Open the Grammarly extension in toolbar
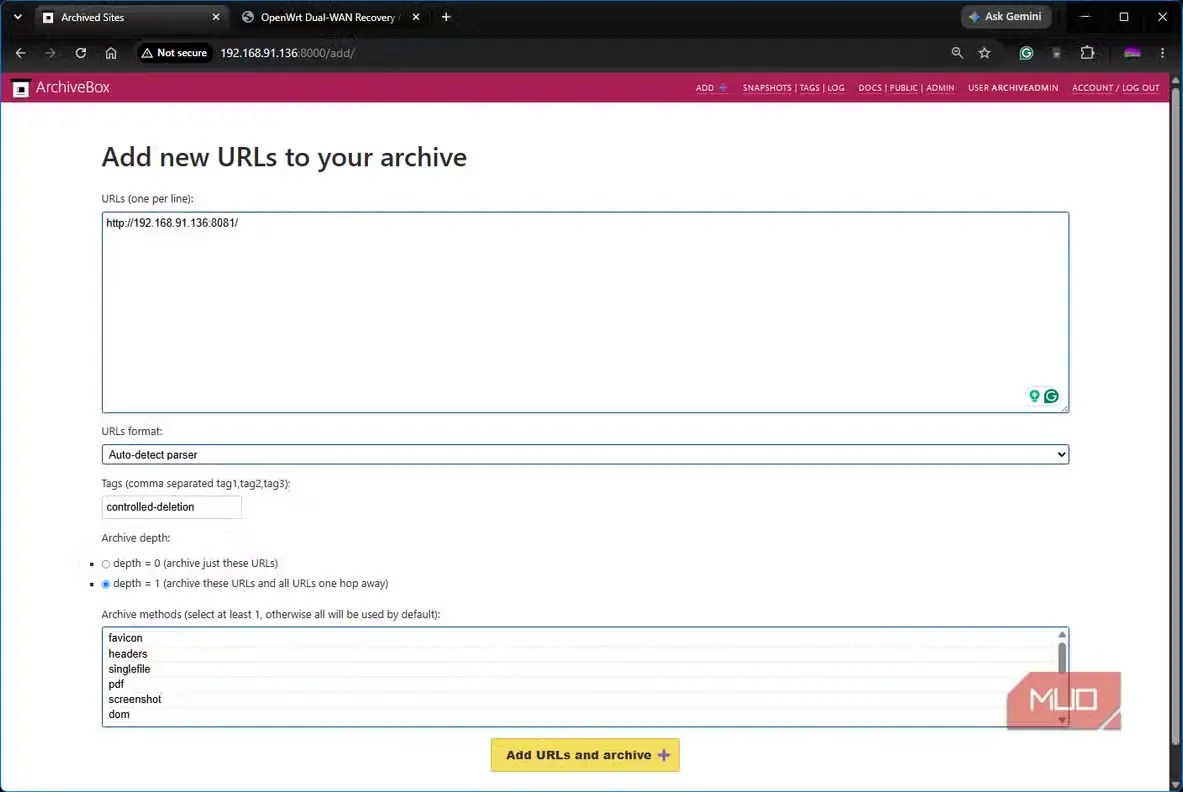Viewport: 1183px width, 792px height. pyautogui.click(x=1026, y=53)
